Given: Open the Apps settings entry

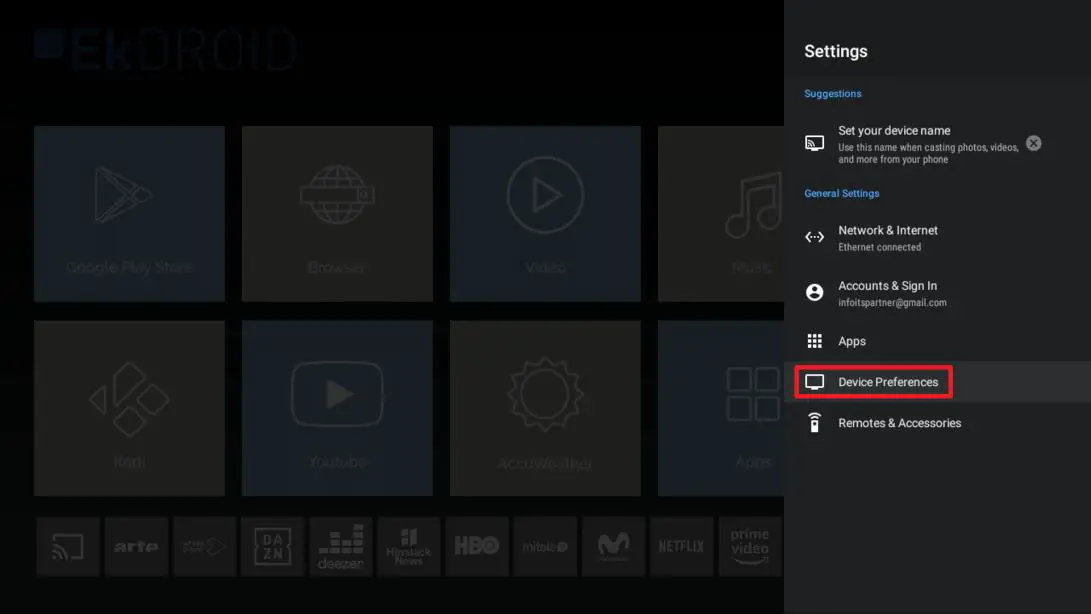Looking at the screenshot, I should tap(853, 340).
